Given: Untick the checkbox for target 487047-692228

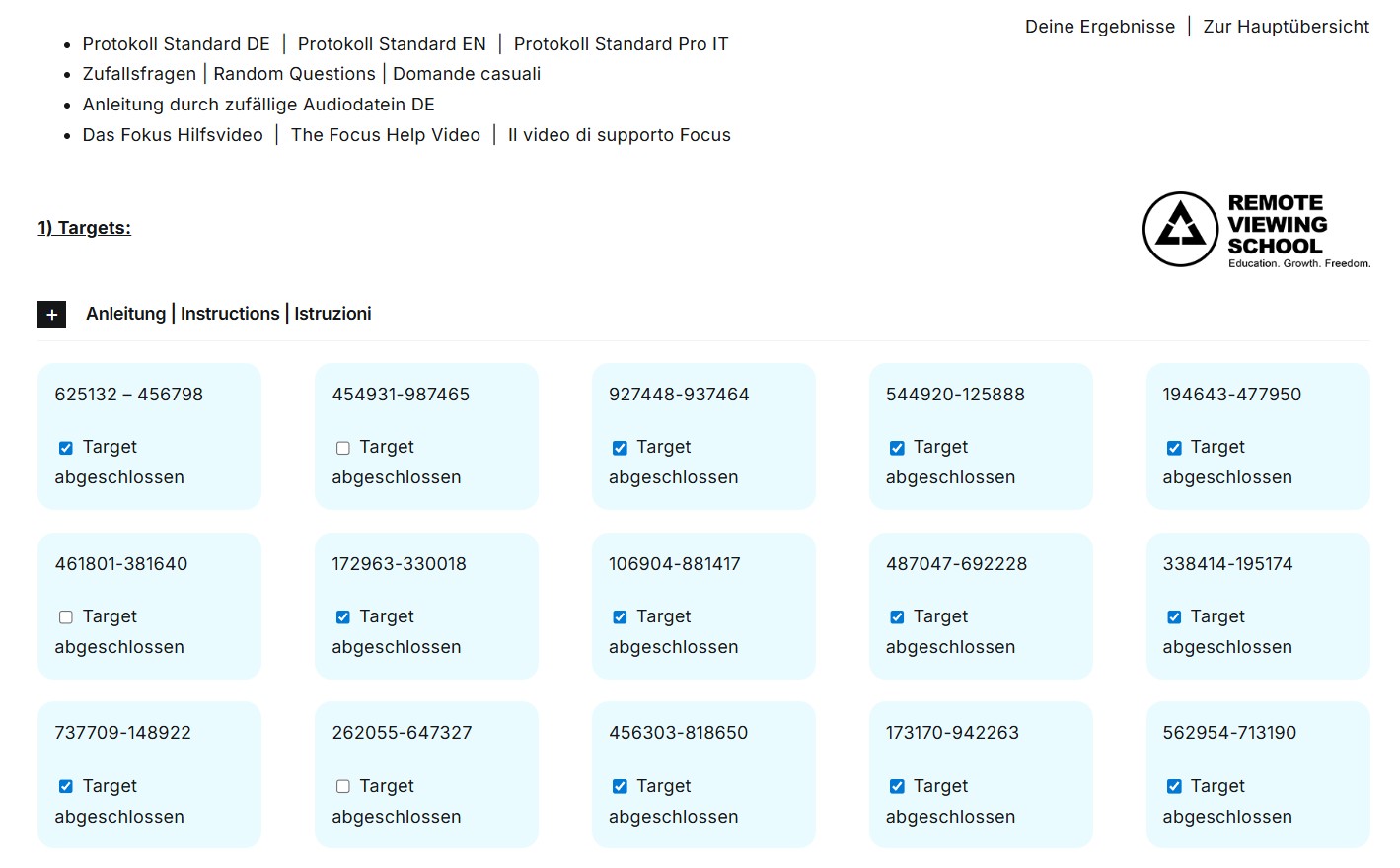Looking at the screenshot, I should click(x=897, y=617).
